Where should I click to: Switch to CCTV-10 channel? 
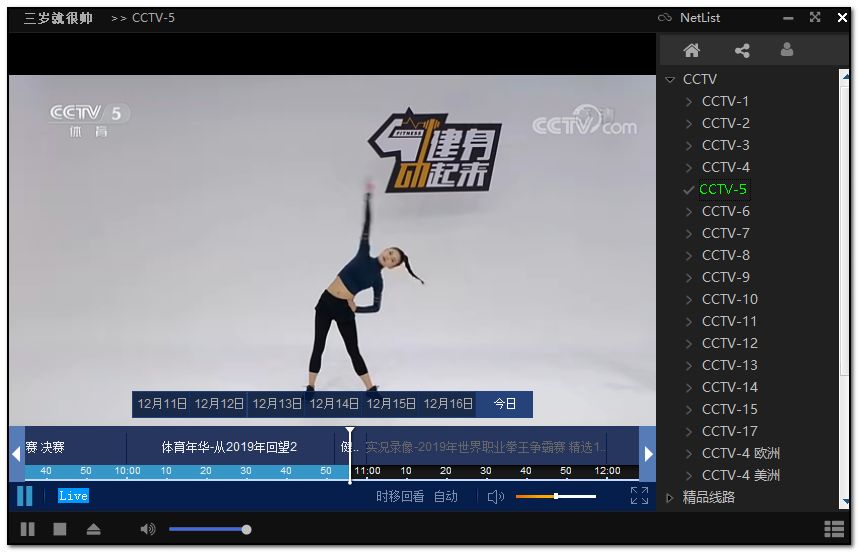(x=729, y=299)
